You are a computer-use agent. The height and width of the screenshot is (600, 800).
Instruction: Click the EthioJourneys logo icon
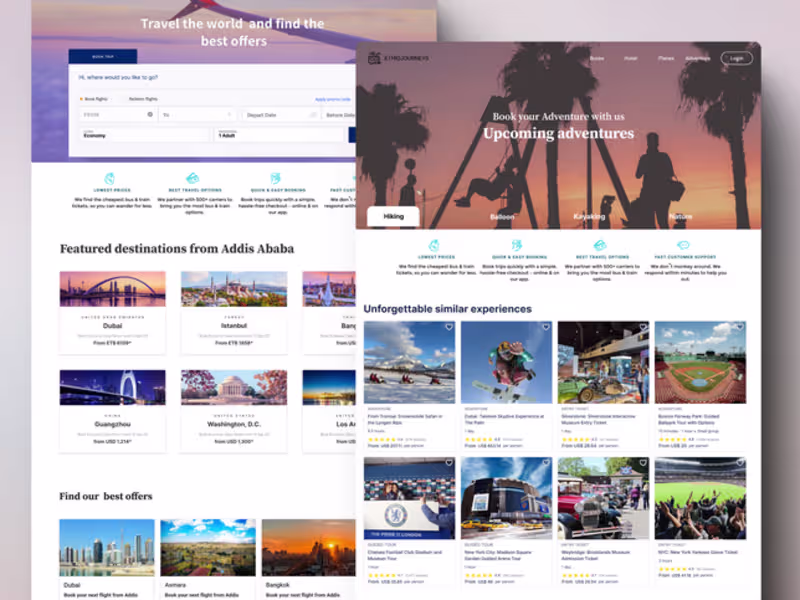coord(374,58)
